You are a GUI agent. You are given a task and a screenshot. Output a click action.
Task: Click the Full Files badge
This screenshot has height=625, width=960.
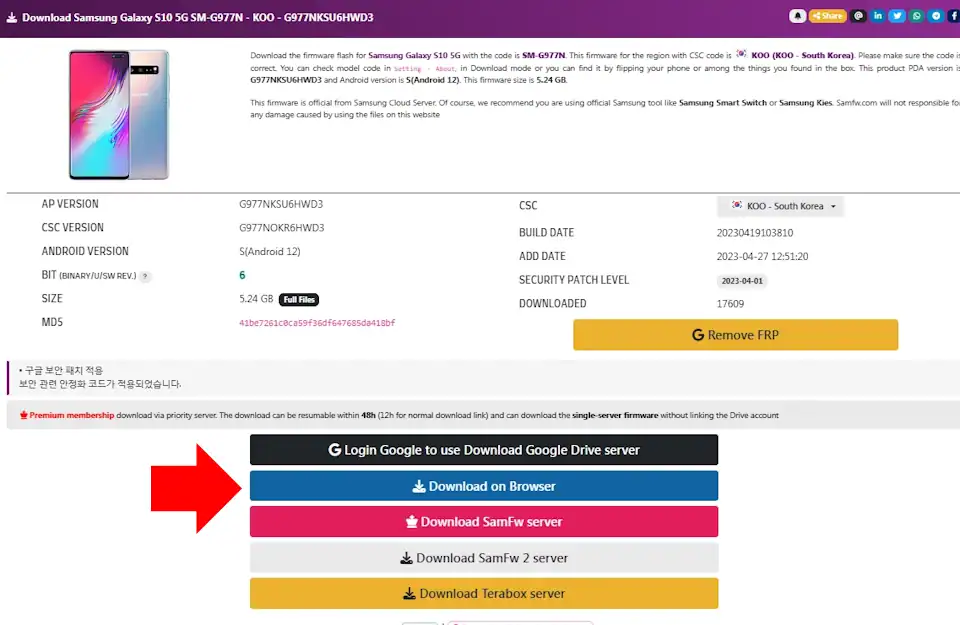click(299, 299)
